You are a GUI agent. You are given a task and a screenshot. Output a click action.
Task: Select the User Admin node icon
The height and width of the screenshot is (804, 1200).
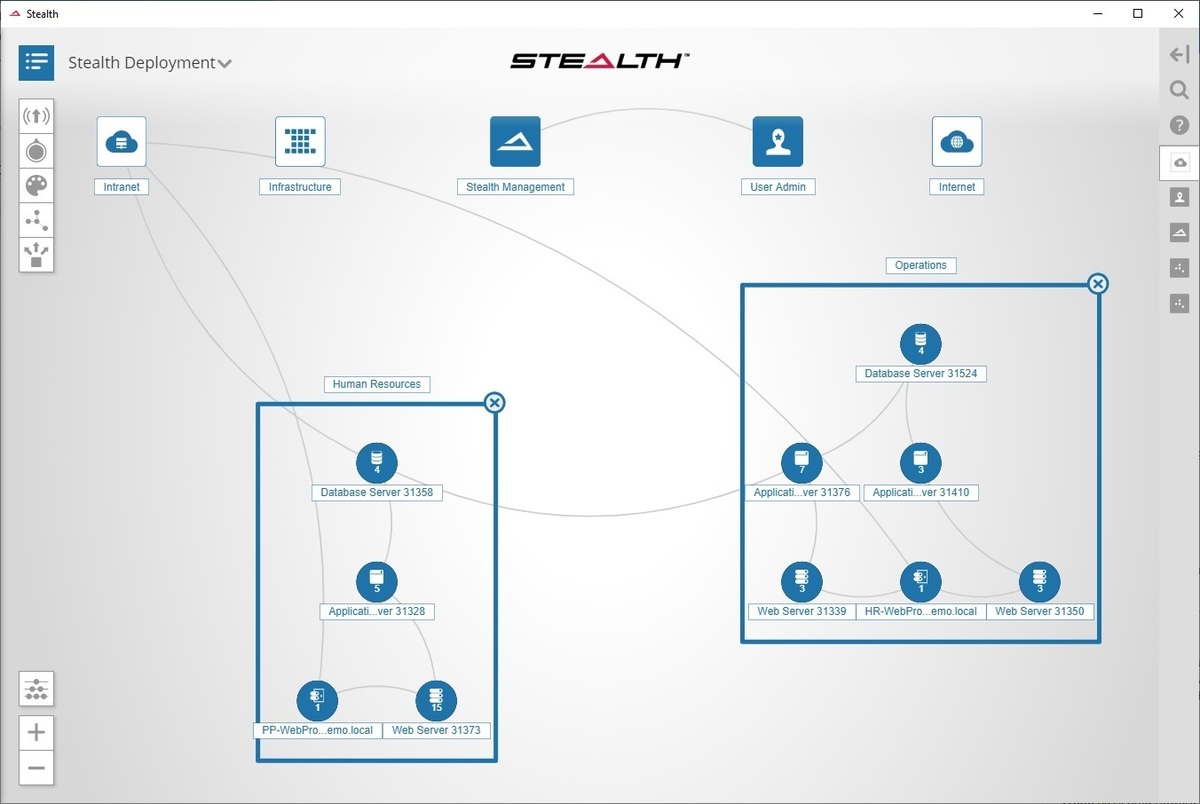click(x=778, y=141)
